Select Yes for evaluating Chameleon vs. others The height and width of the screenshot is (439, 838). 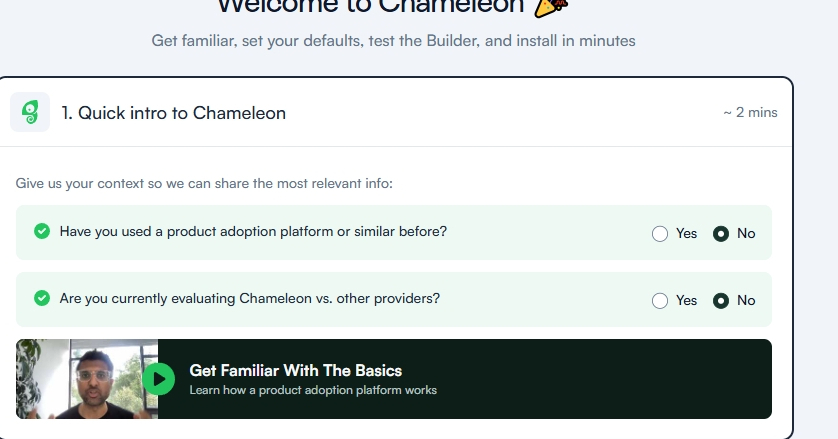coord(660,301)
